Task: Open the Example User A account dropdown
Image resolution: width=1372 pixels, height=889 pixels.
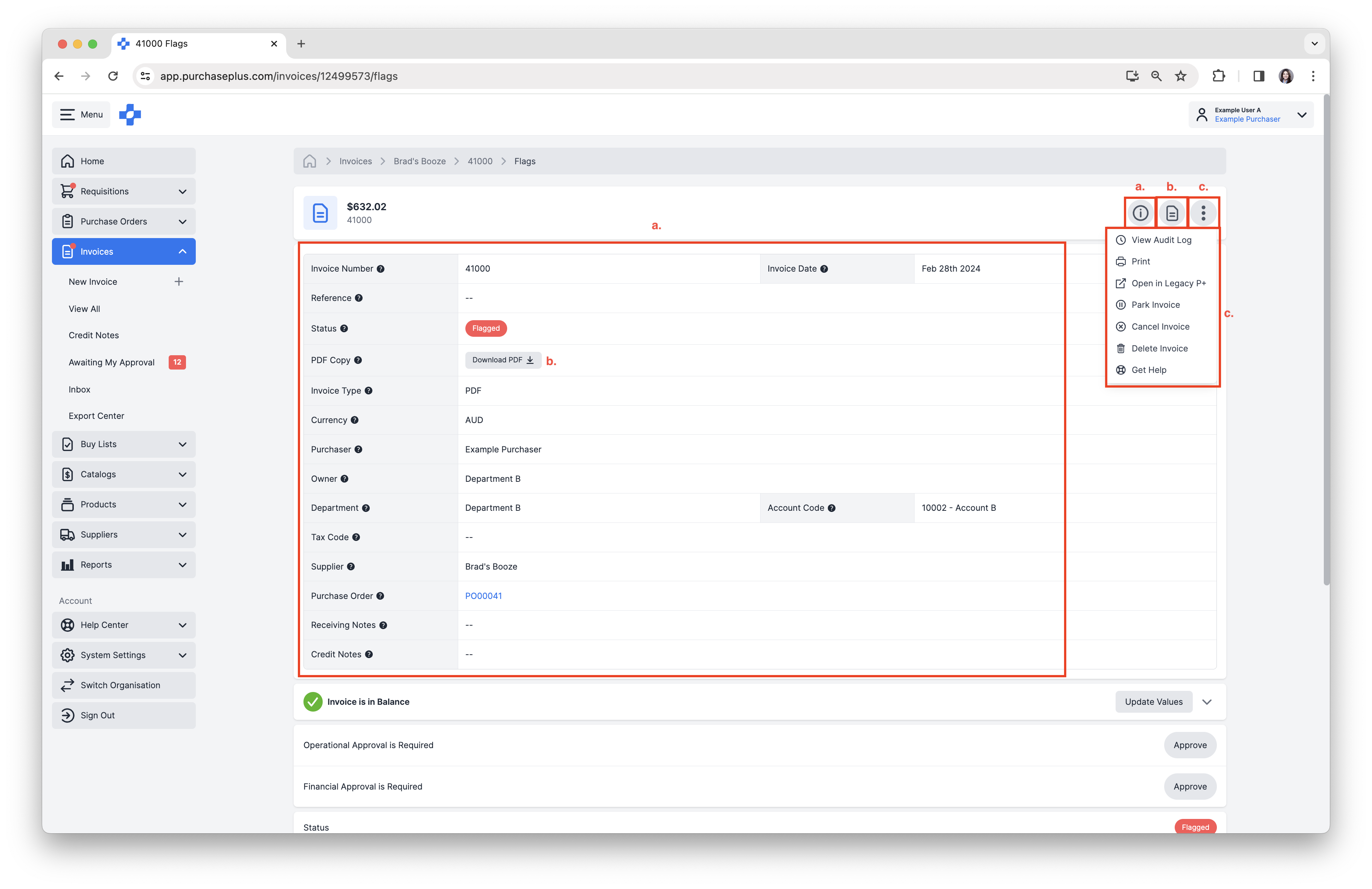Action: pos(1251,115)
